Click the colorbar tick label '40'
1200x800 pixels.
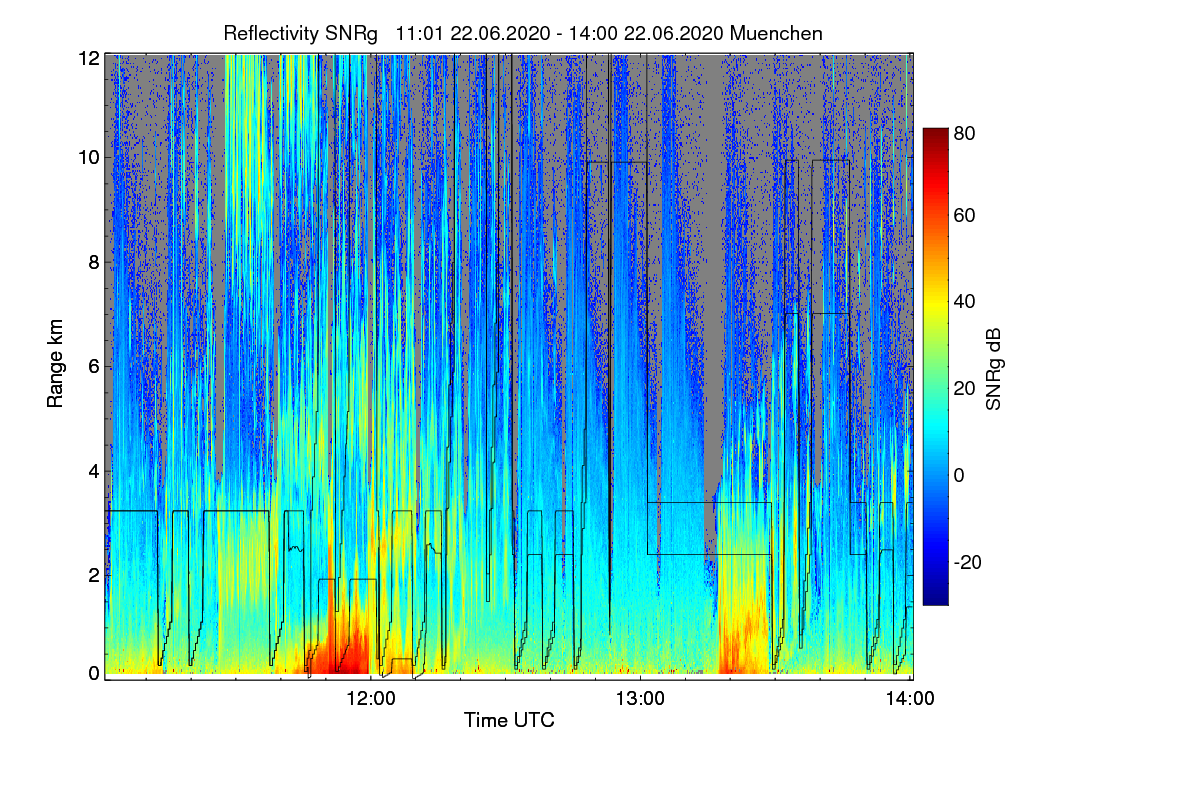965,302
